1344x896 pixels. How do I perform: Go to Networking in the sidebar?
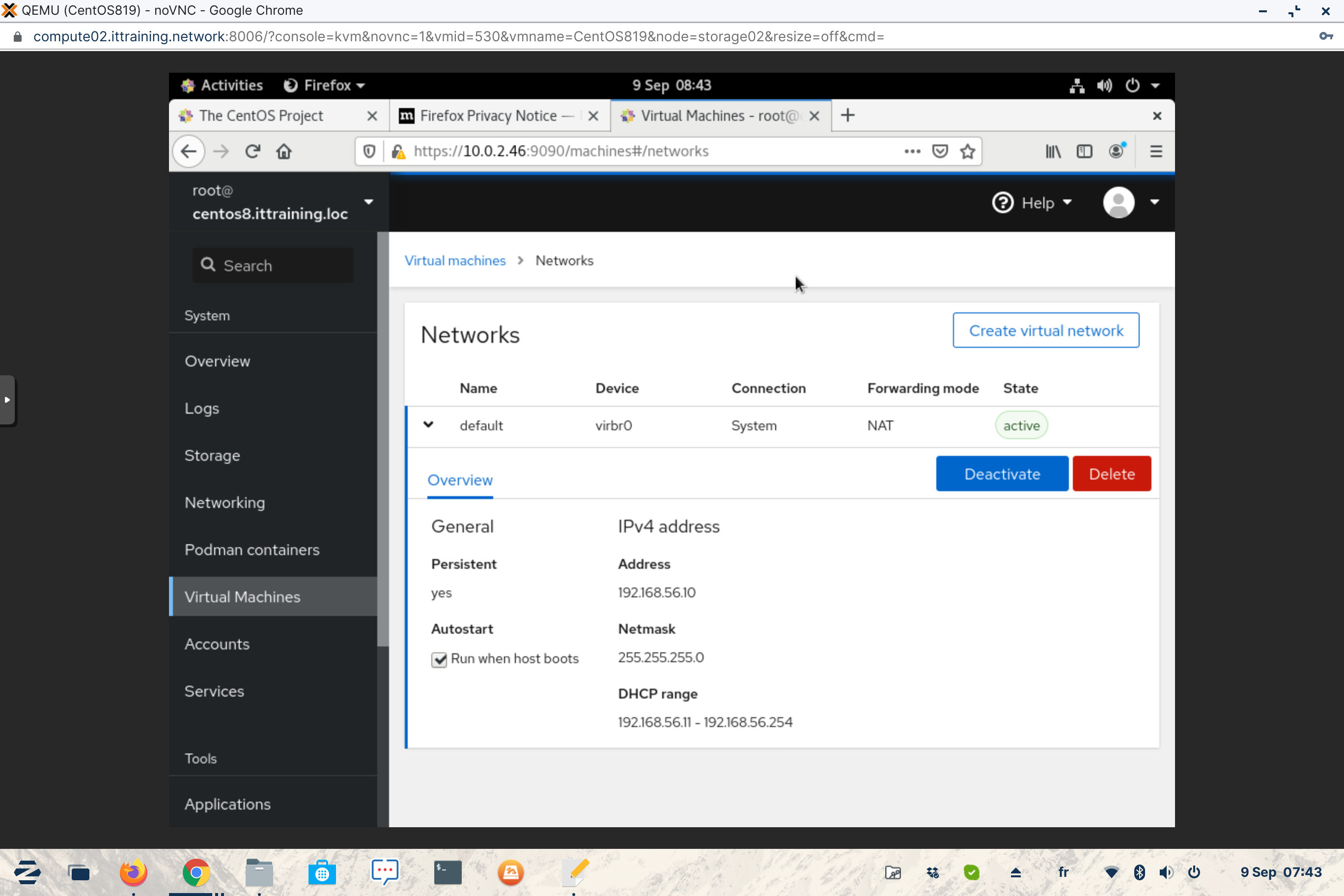click(224, 503)
